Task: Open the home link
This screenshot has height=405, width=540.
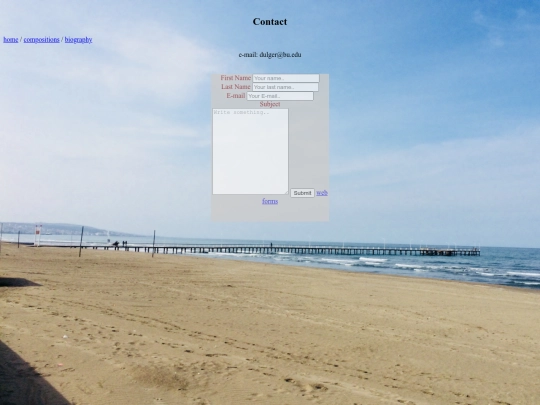Action: click(x=11, y=40)
